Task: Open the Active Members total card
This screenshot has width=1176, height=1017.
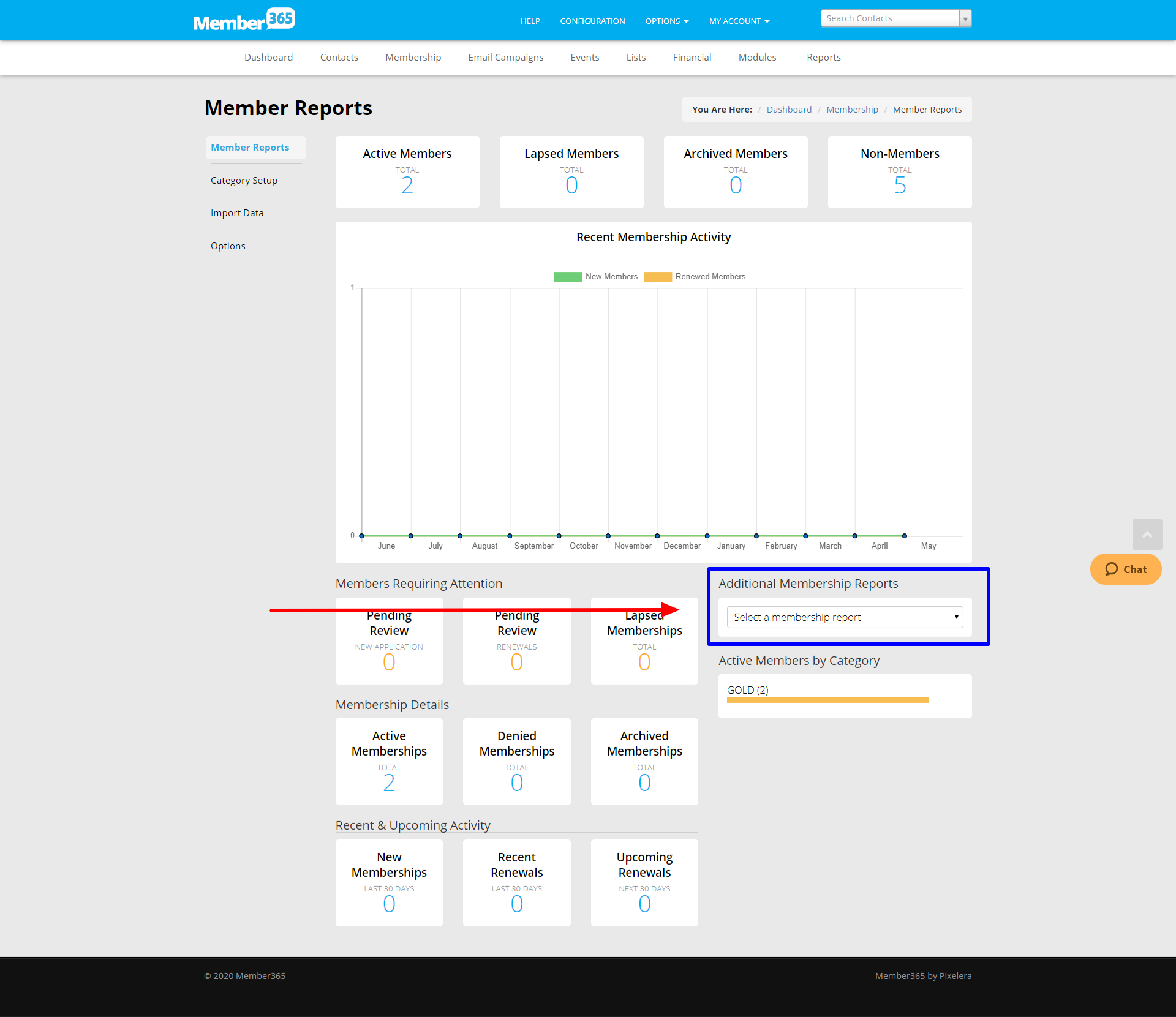Action: tap(407, 172)
